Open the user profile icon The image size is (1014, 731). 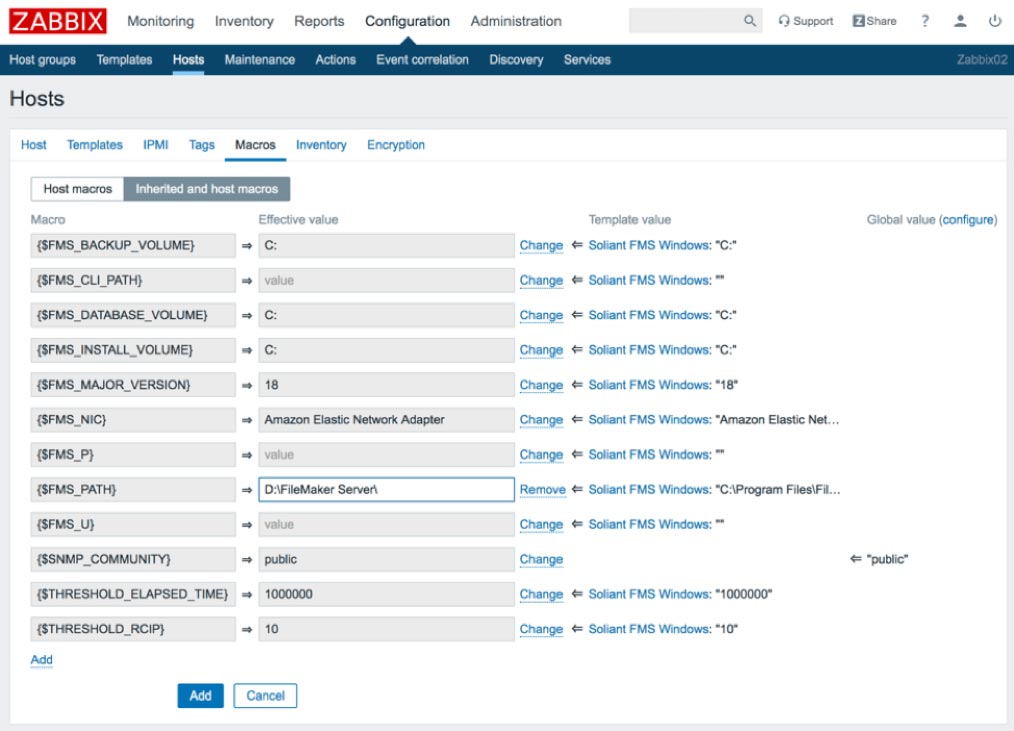pyautogui.click(x=960, y=21)
